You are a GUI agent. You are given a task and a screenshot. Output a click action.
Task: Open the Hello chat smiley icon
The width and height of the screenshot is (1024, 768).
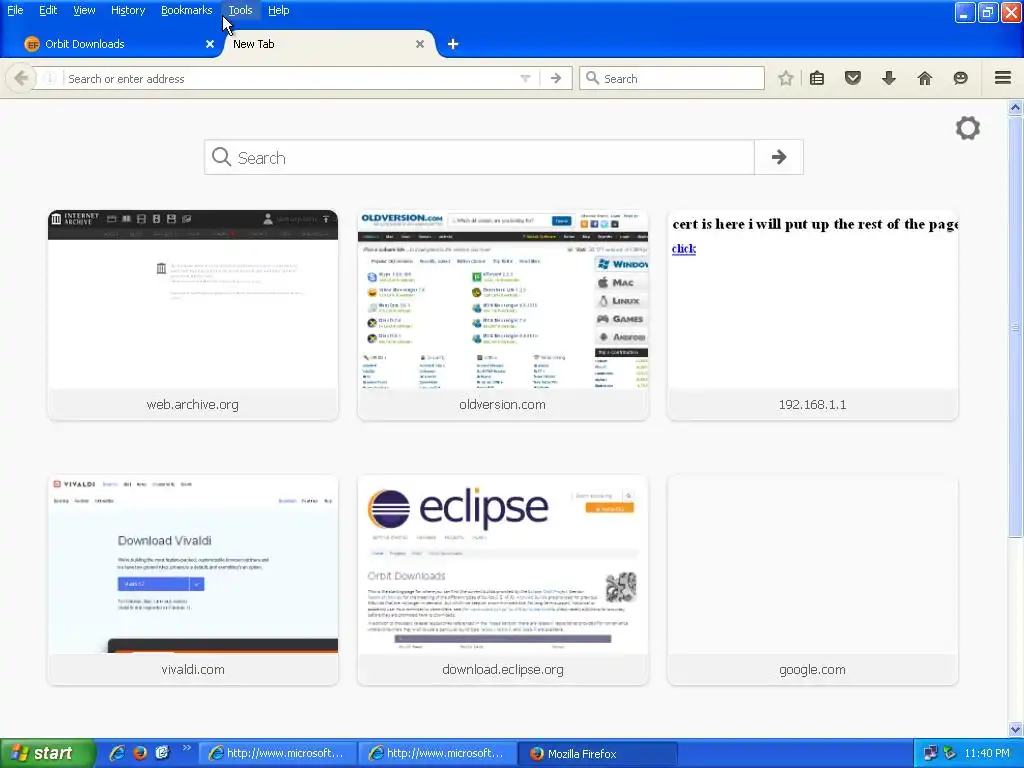[x=961, y=78]
